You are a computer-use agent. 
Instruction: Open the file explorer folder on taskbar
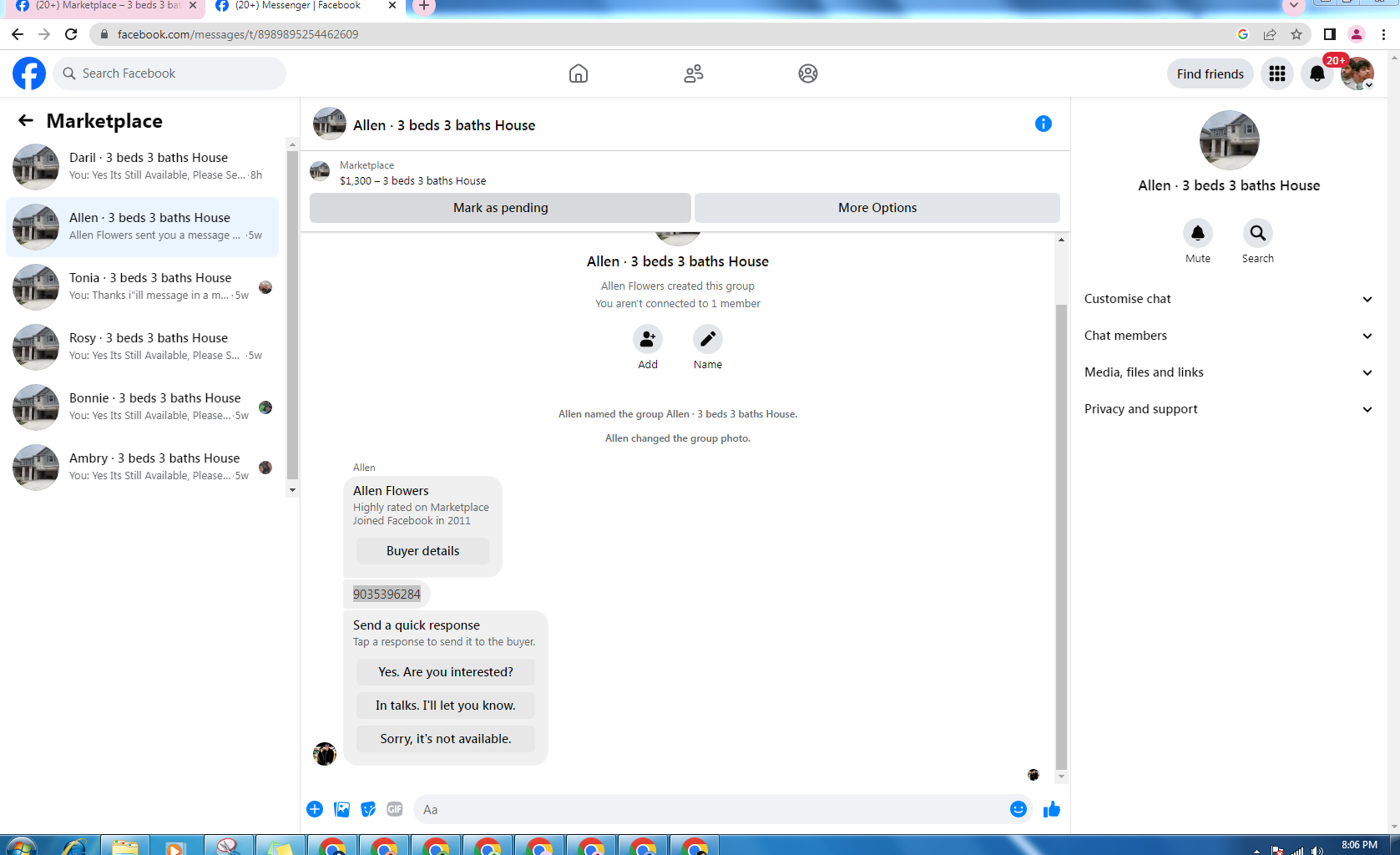click(x=125, y=845)
